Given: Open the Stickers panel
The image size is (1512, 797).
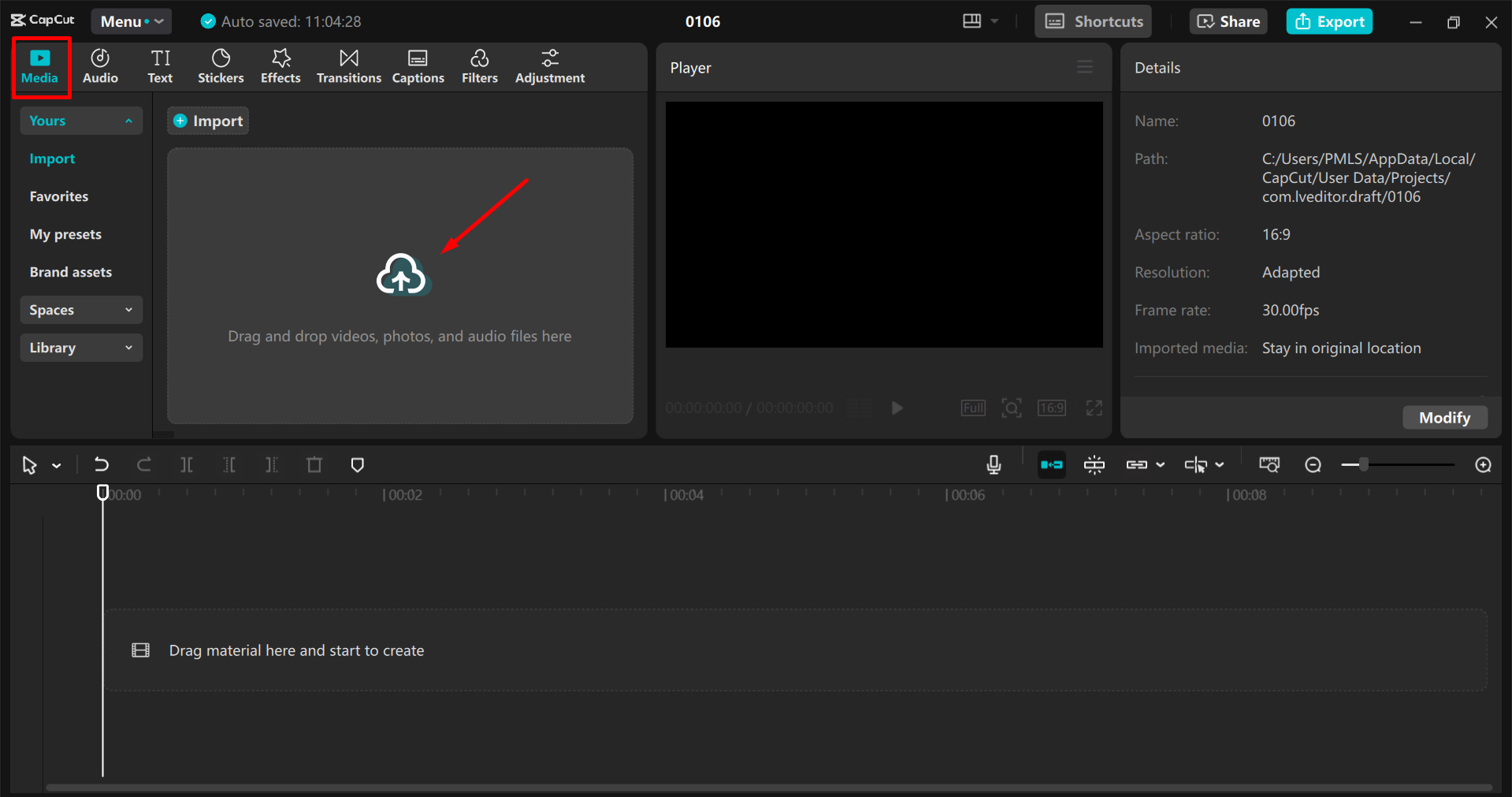Looking at the screenshot, I should click(x=221, y=66).
